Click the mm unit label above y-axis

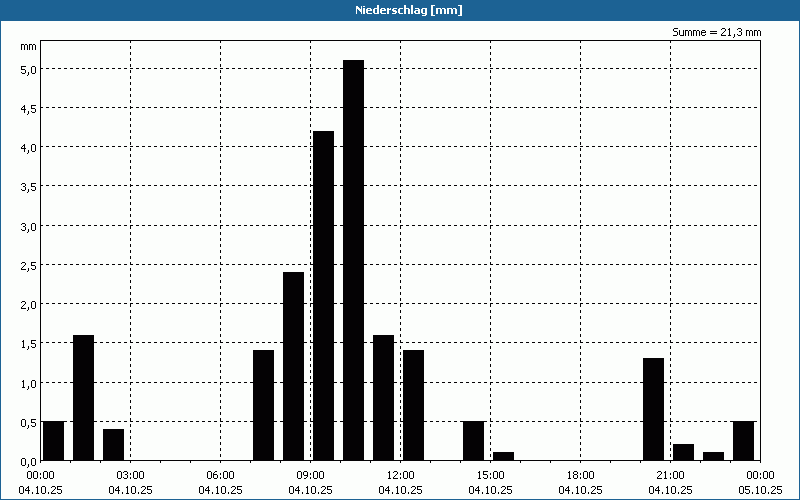pos(28,46)
